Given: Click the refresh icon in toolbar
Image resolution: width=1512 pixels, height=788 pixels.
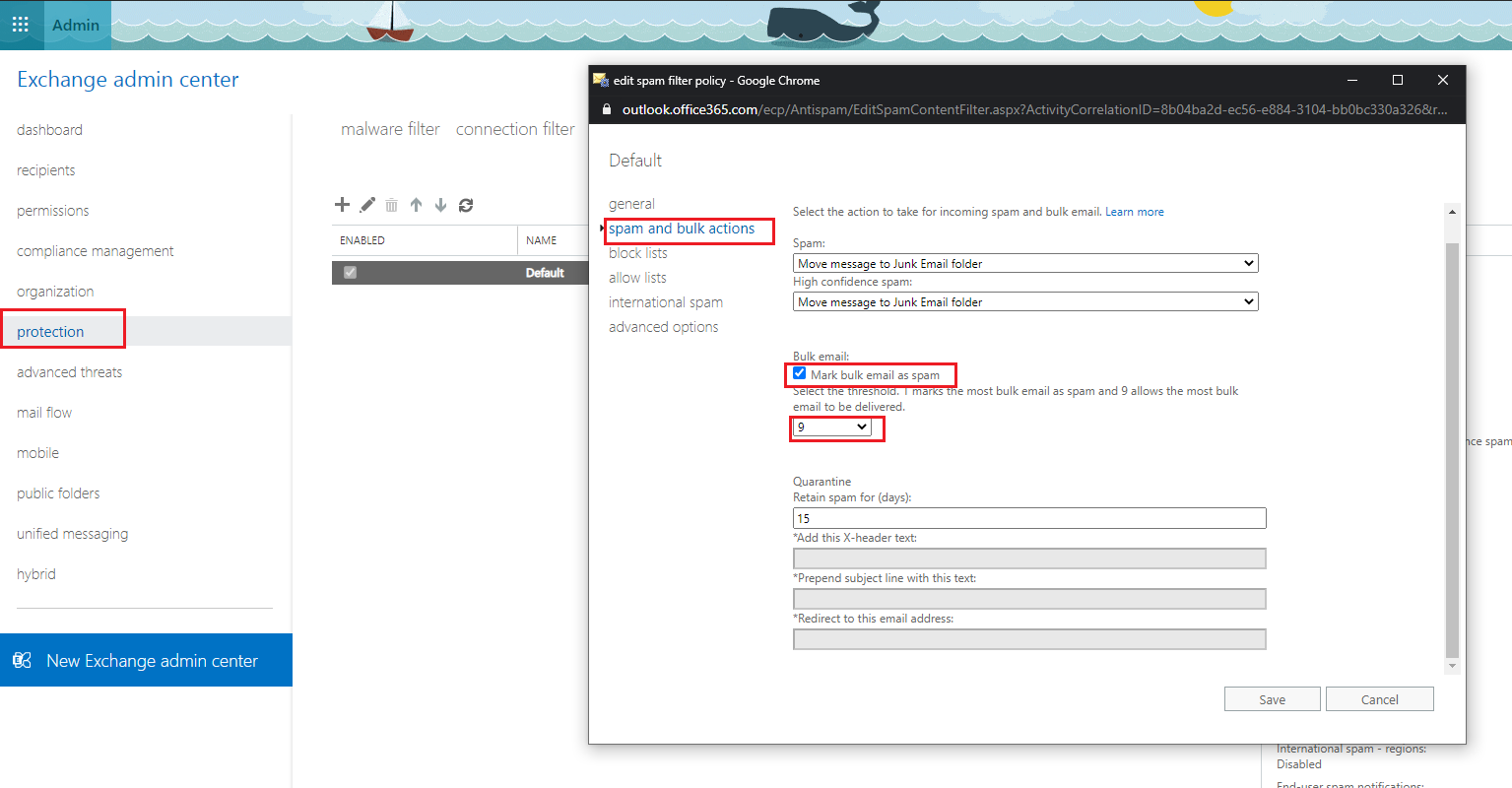Looking at the screenshot, I should [466, 205].
